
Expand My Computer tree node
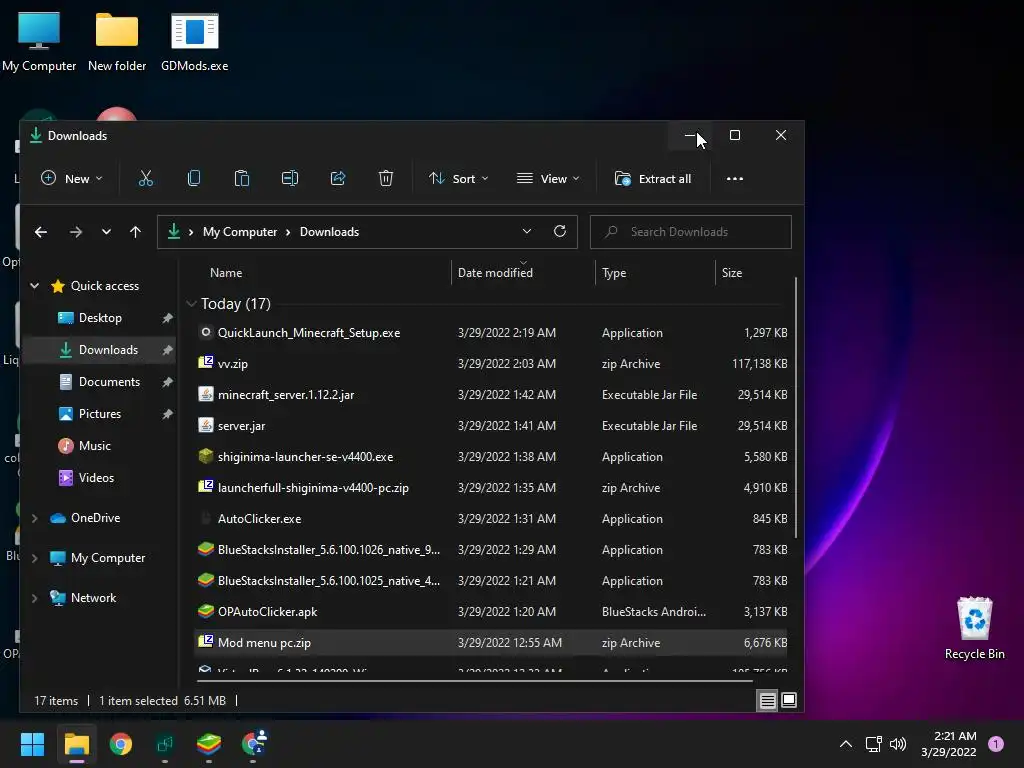[35, 558]
